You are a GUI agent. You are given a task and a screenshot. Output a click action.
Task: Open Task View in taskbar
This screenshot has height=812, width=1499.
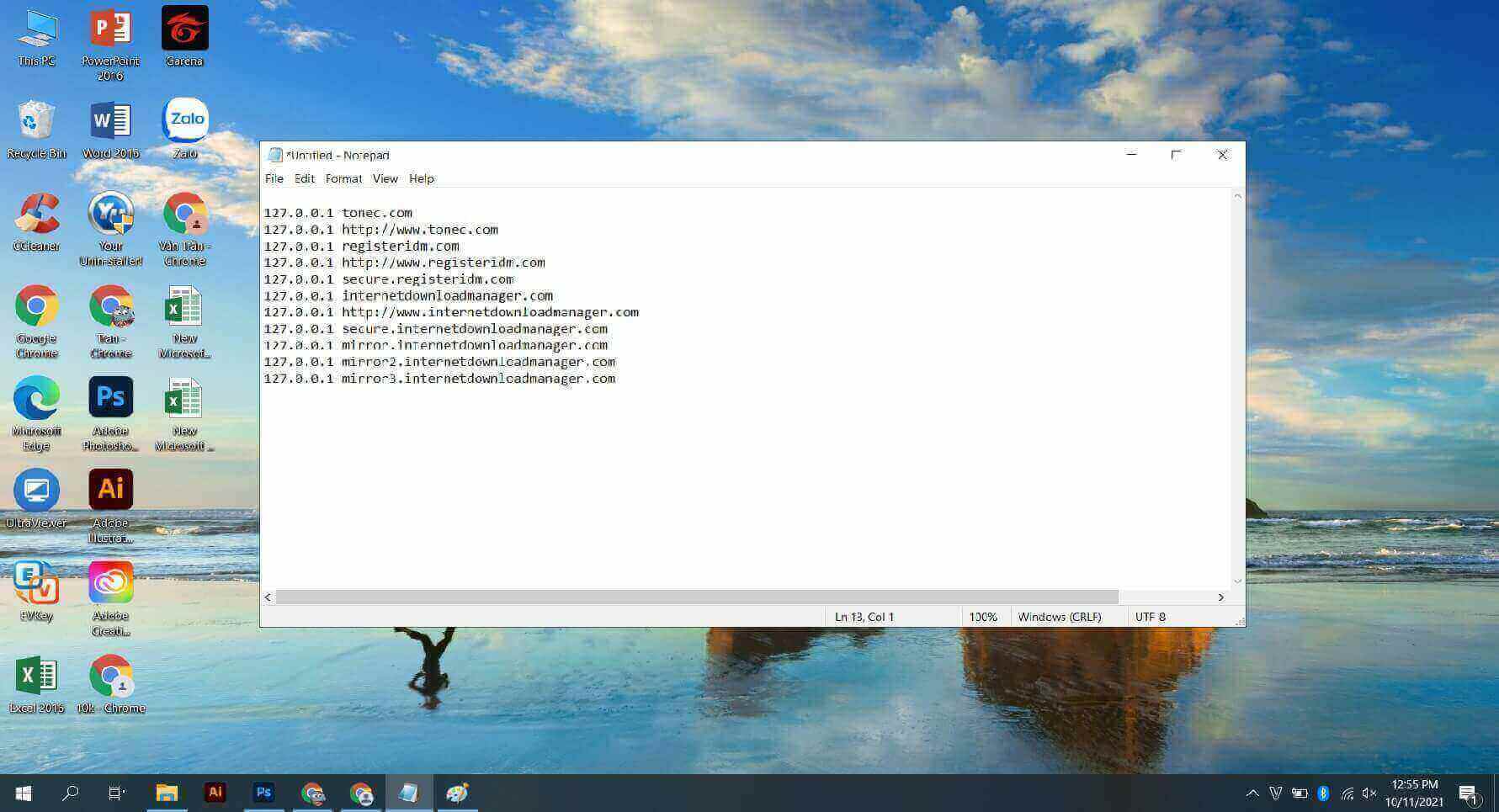coord(117,793)
